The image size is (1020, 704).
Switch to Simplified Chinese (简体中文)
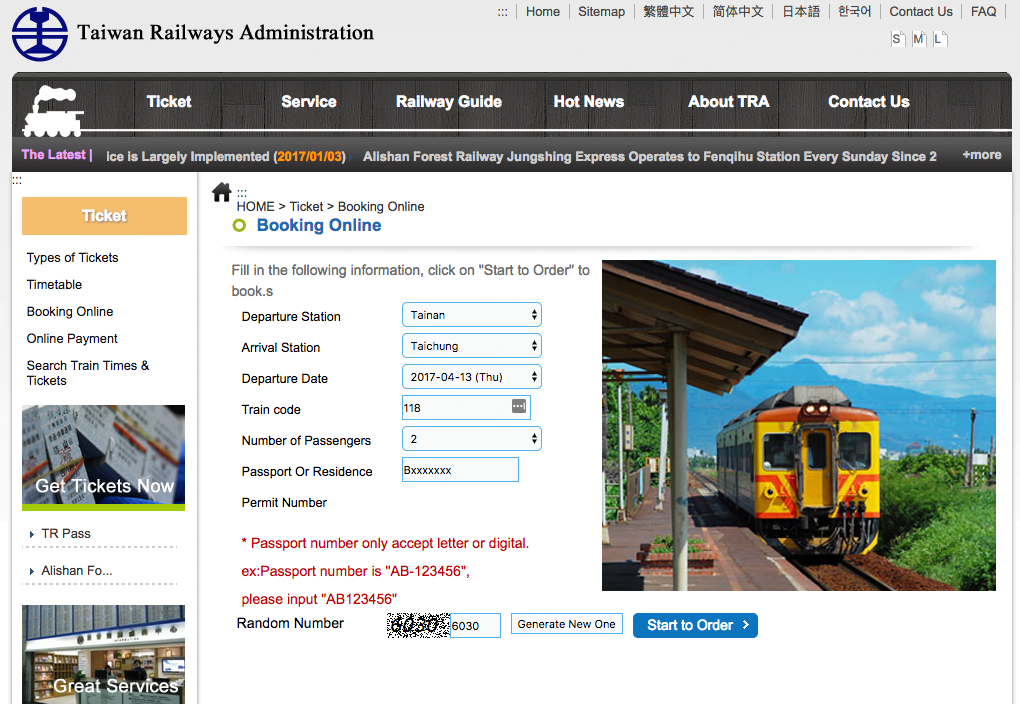738,12
